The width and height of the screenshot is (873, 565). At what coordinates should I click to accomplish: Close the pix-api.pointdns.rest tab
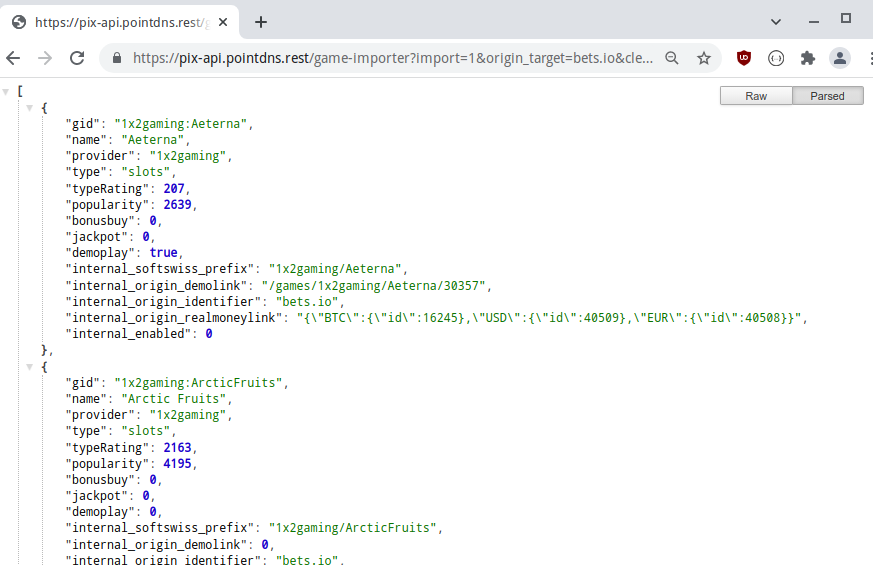[223, 22]
